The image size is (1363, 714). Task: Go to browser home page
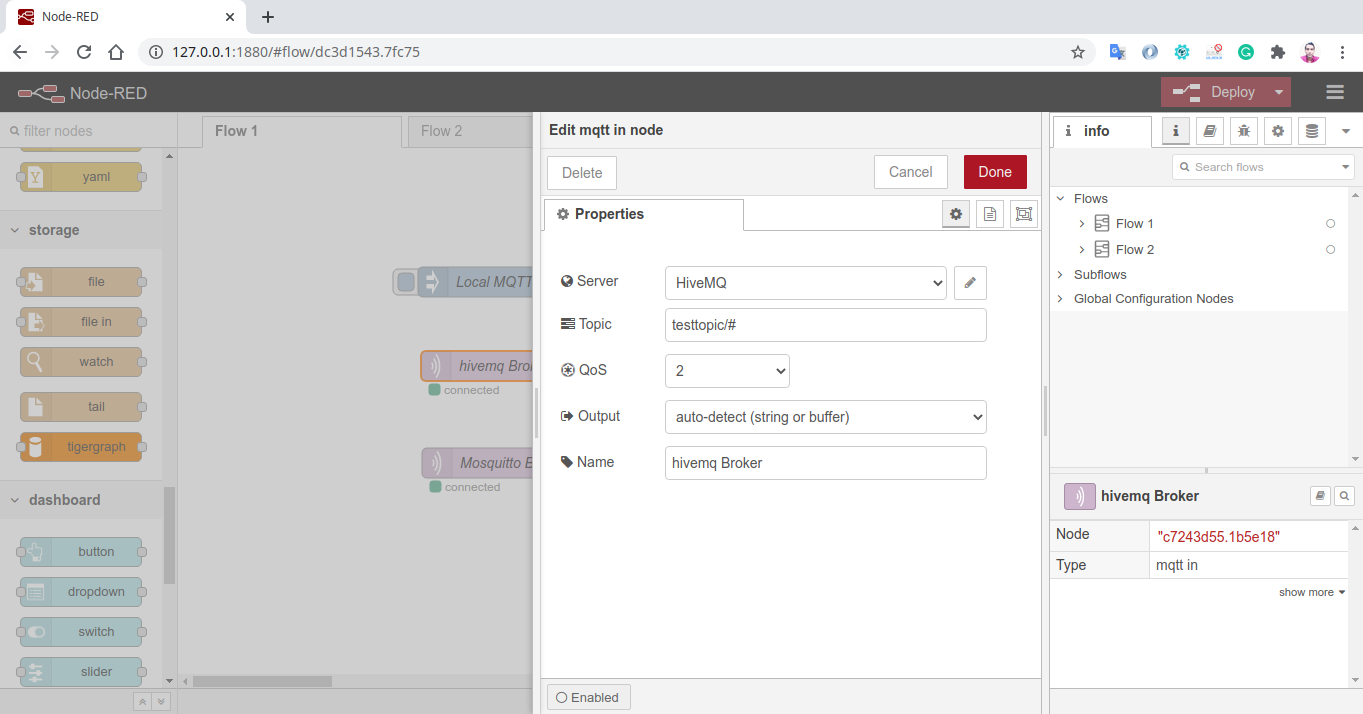(116, 52)
